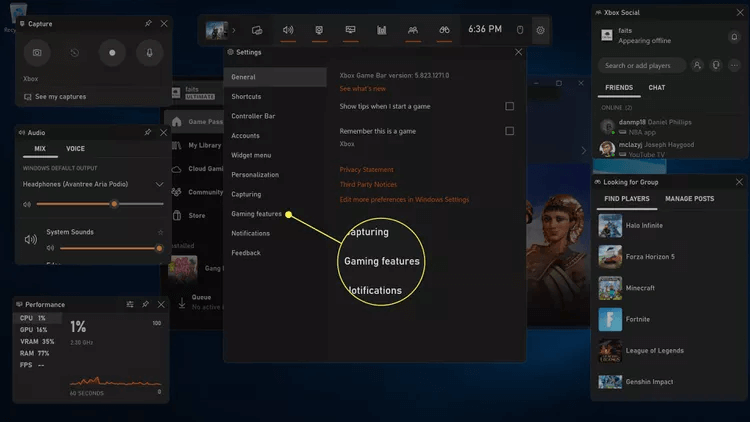The width and height of the screenshot is (750, 422).
Task: Open widget menu icon on Game Bar
Action: pyautogui.click(x=257, y=30)
